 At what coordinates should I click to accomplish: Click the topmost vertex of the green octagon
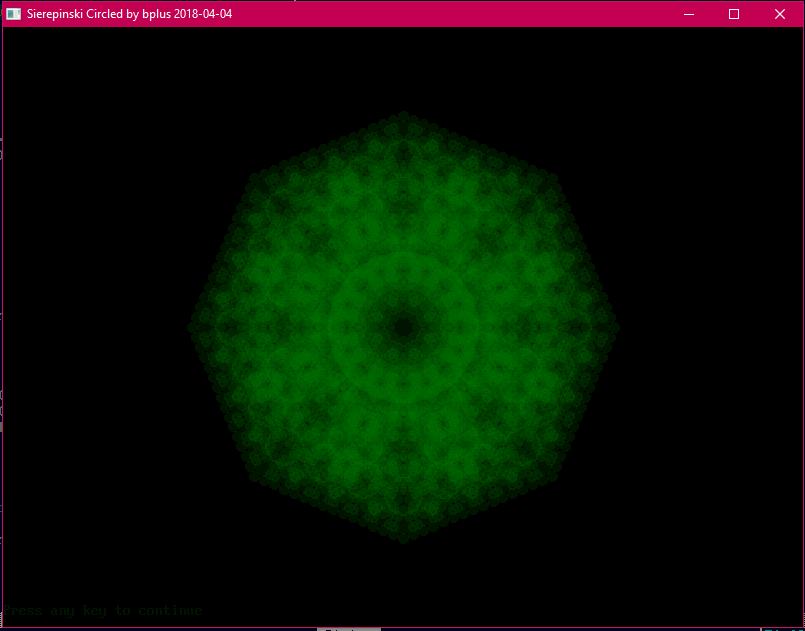pyautogui.click(x=404, y=114)
